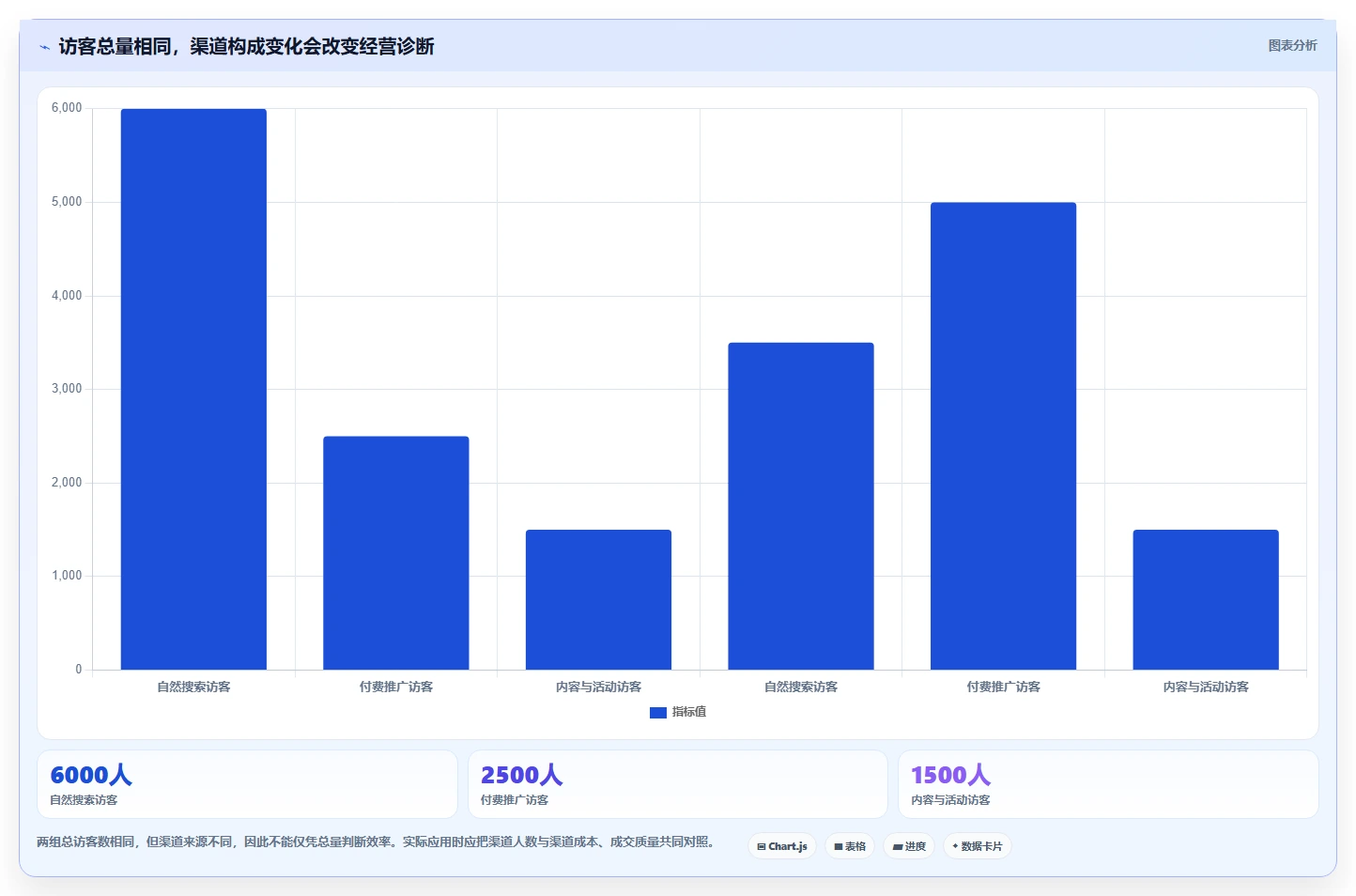Click the icon inside the 表格 chip
The height and width of the screenshot is (896, 1356).
(x=839, y=846)
